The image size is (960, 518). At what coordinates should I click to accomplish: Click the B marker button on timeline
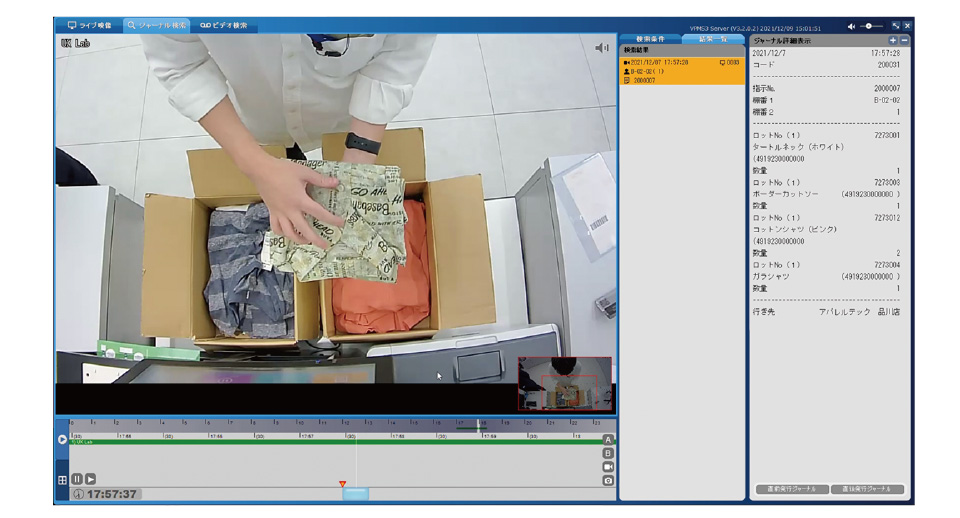coord(608,453)
